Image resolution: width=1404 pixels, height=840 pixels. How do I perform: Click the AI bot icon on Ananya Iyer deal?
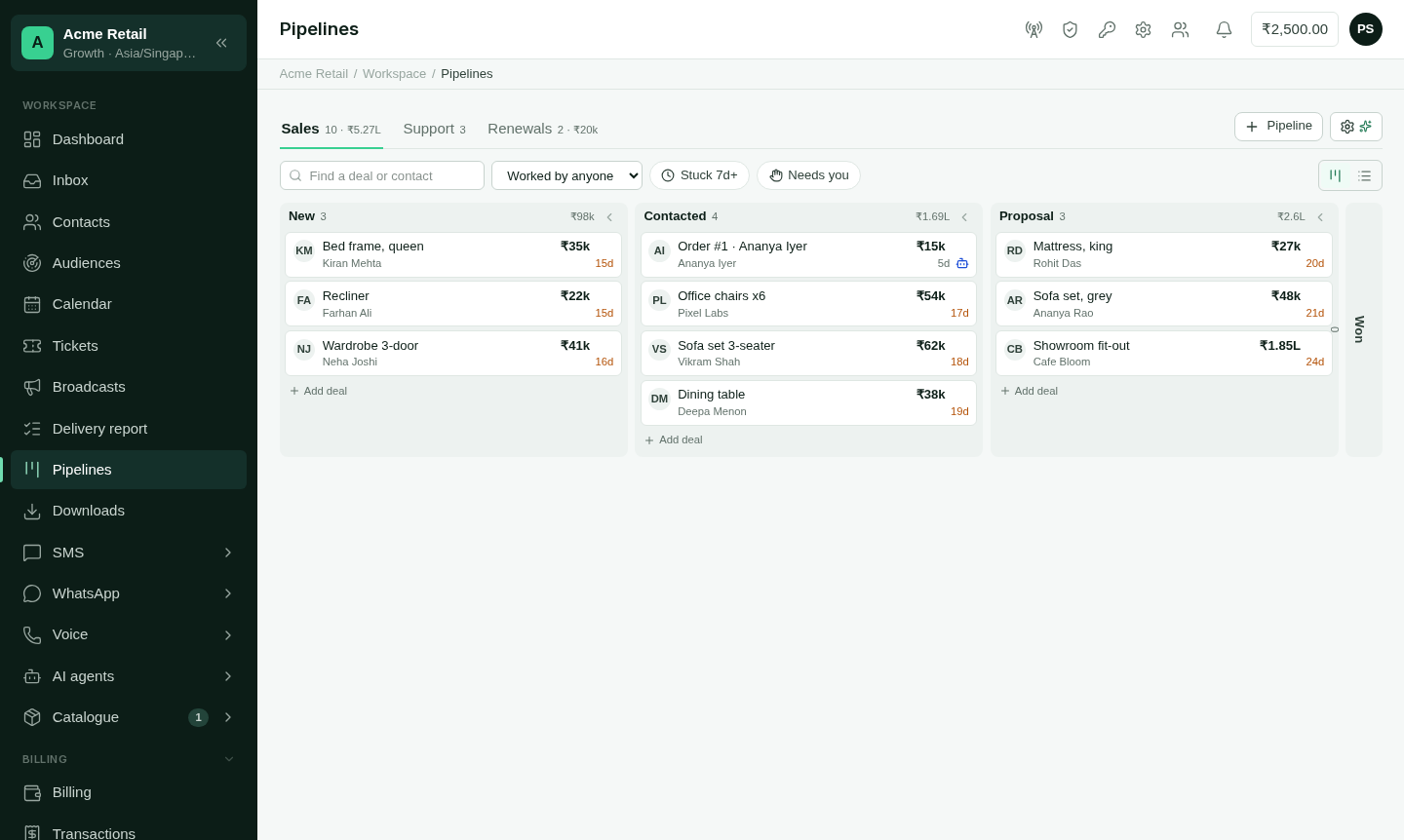tap(962, 263)
